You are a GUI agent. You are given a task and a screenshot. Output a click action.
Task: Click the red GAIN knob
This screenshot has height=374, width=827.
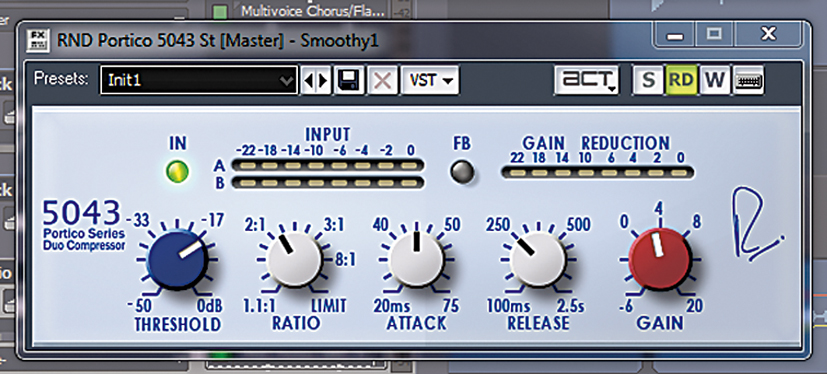coord(660,260)
